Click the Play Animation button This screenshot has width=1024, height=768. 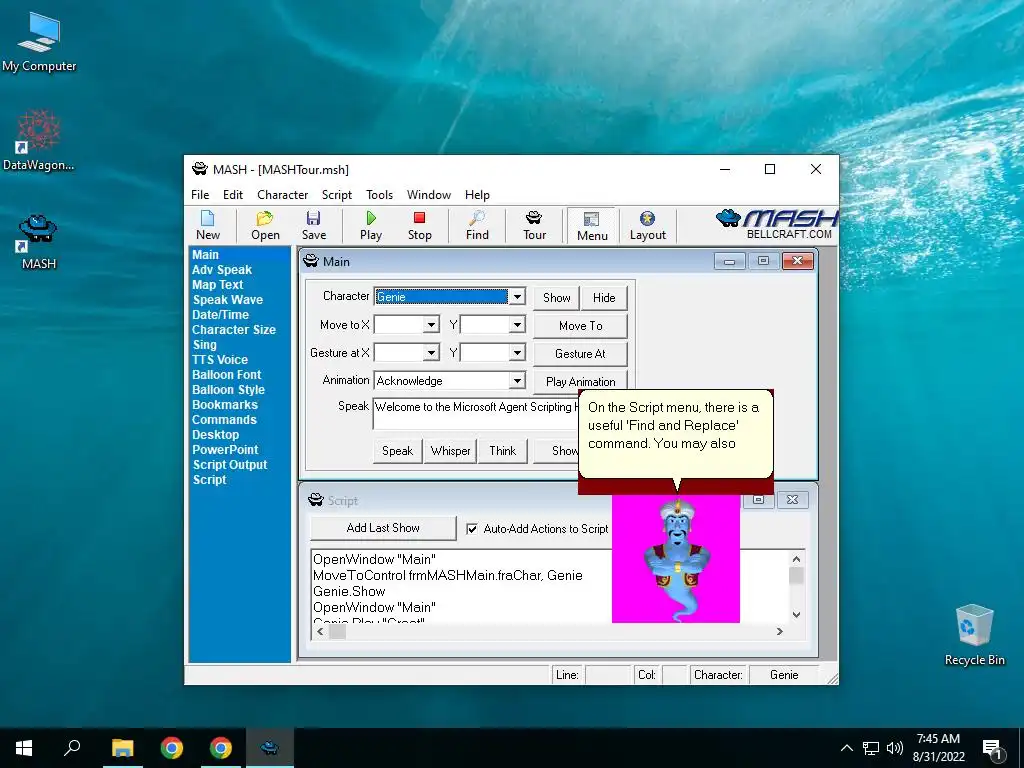pyautogui.click(x=581, y=380)
